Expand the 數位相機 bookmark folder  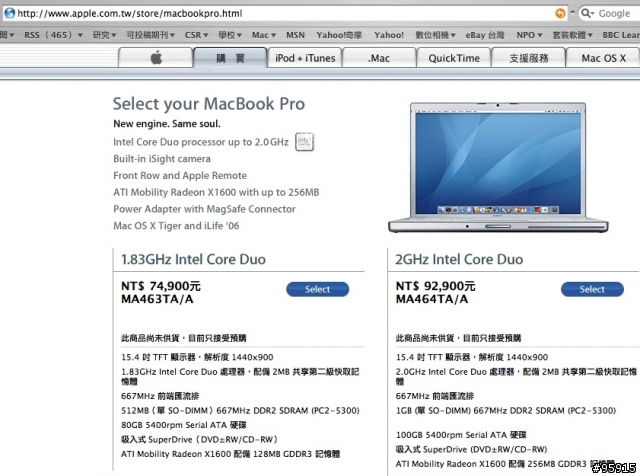click(435, 35)
